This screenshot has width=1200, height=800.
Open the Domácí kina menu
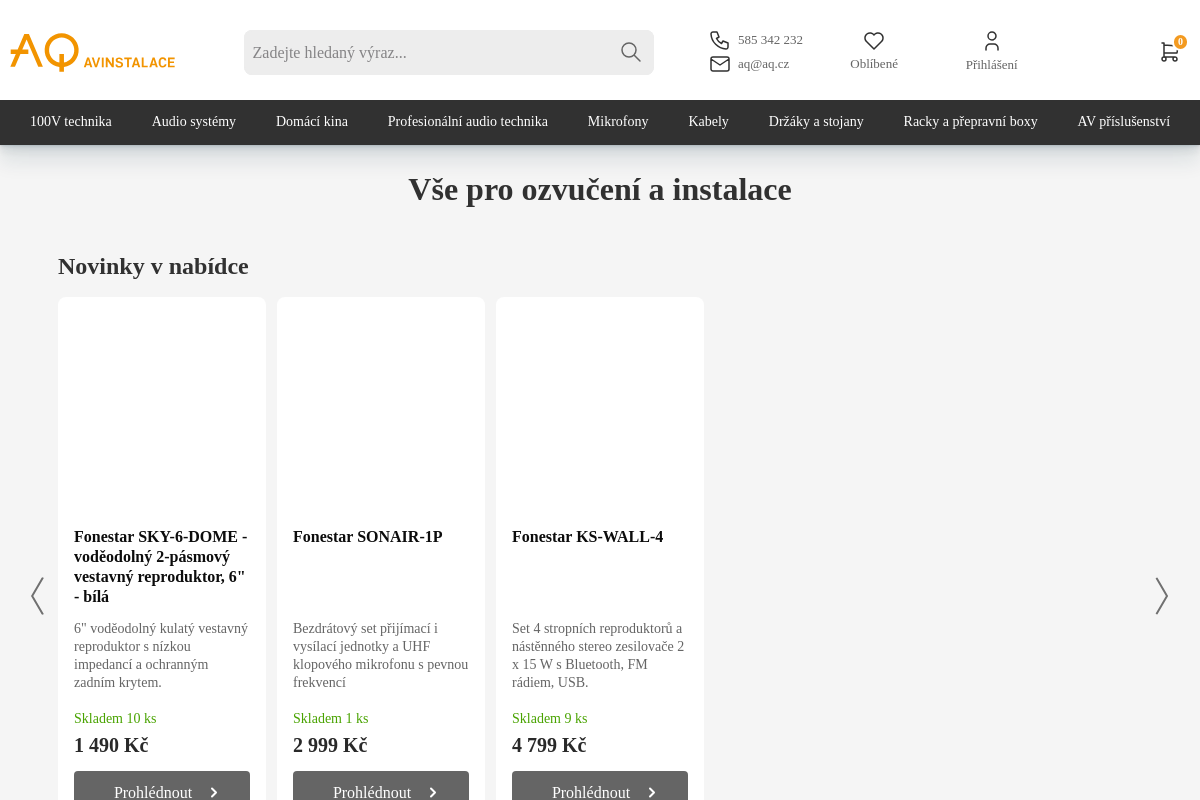tap(312, 122)
